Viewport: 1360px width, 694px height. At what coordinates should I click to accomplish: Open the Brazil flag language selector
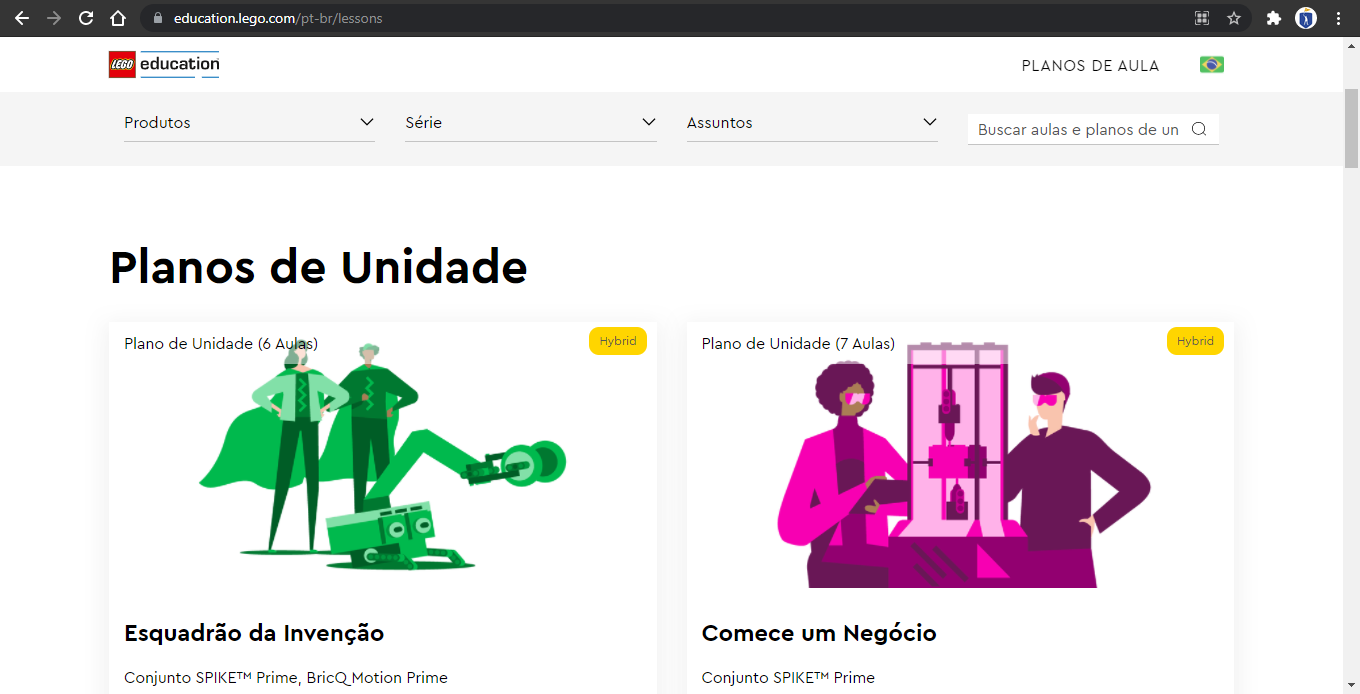click(x=1212, y=65)
